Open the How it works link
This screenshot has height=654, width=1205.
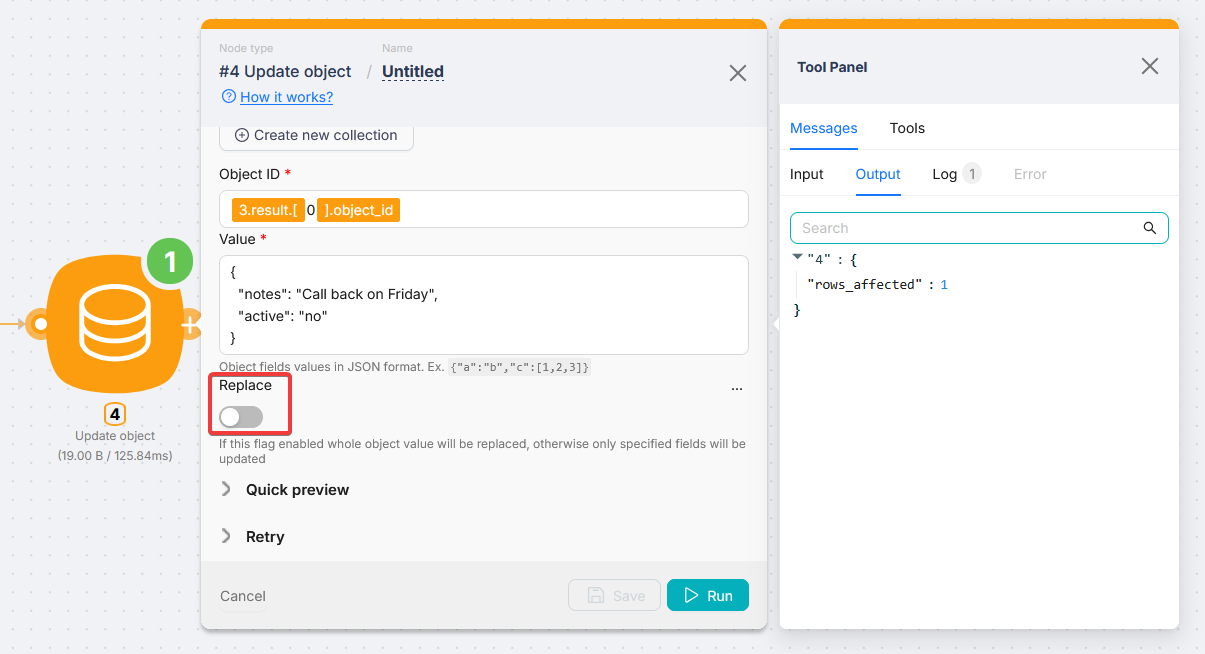(x=286, y=97)
